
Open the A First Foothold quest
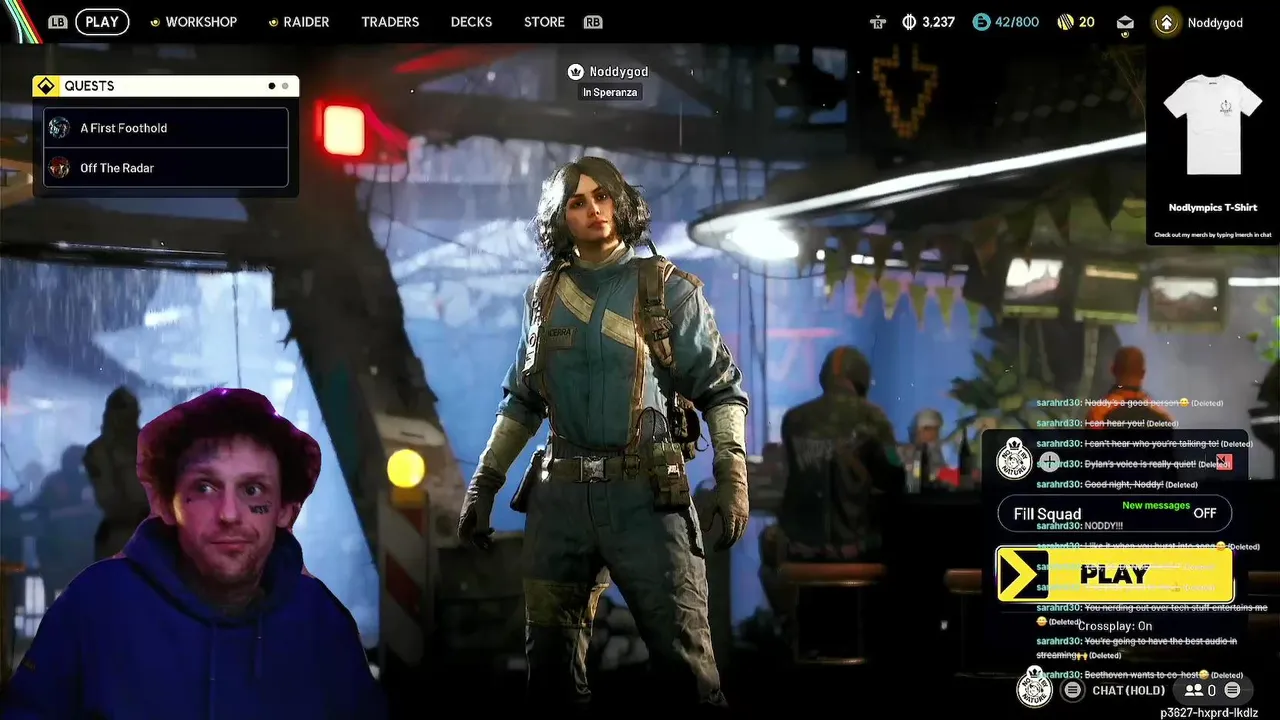[x=166, y=128]
